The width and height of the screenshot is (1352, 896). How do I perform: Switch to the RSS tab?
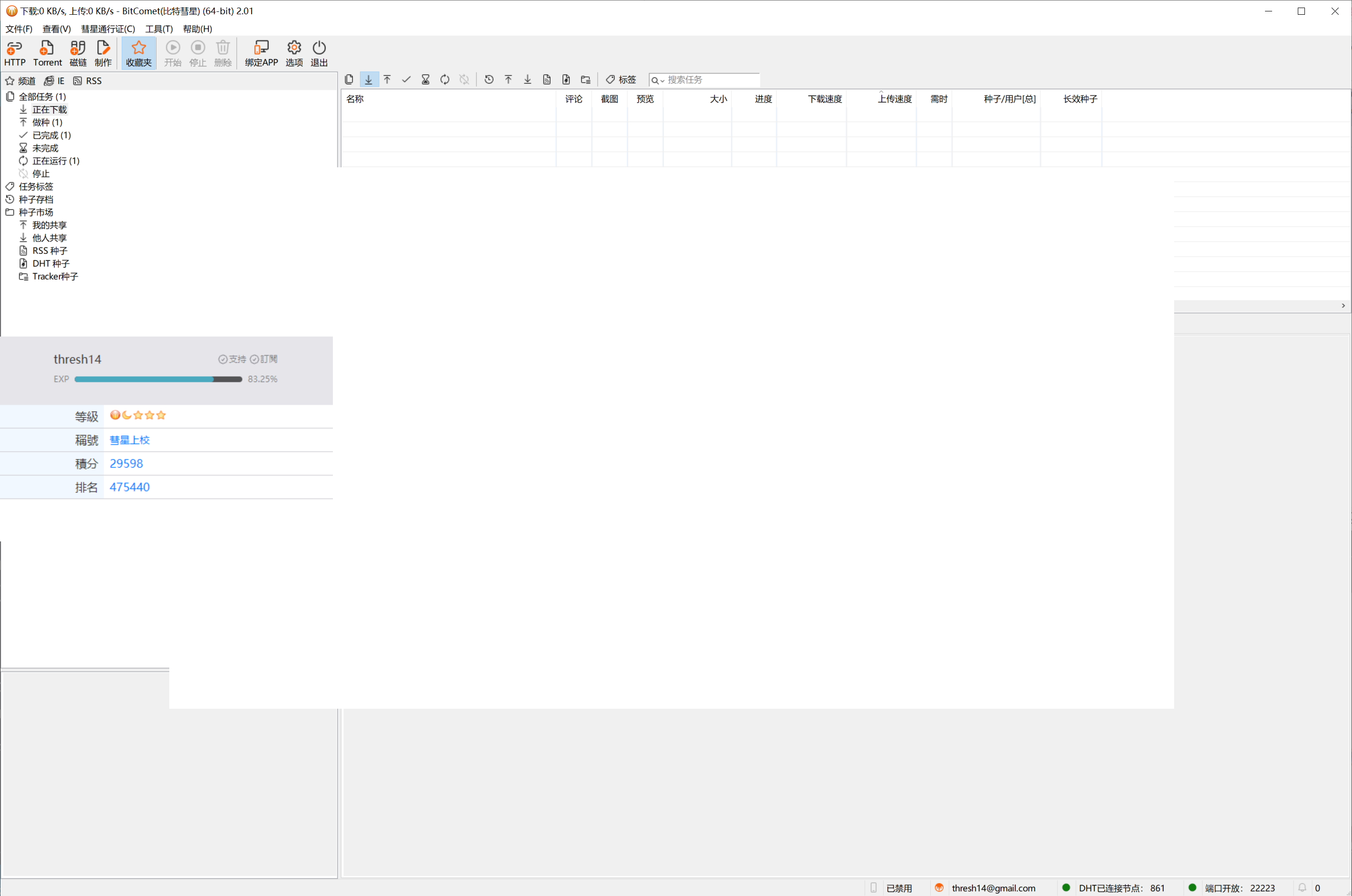pyautogui.click(x=88, y=81)
